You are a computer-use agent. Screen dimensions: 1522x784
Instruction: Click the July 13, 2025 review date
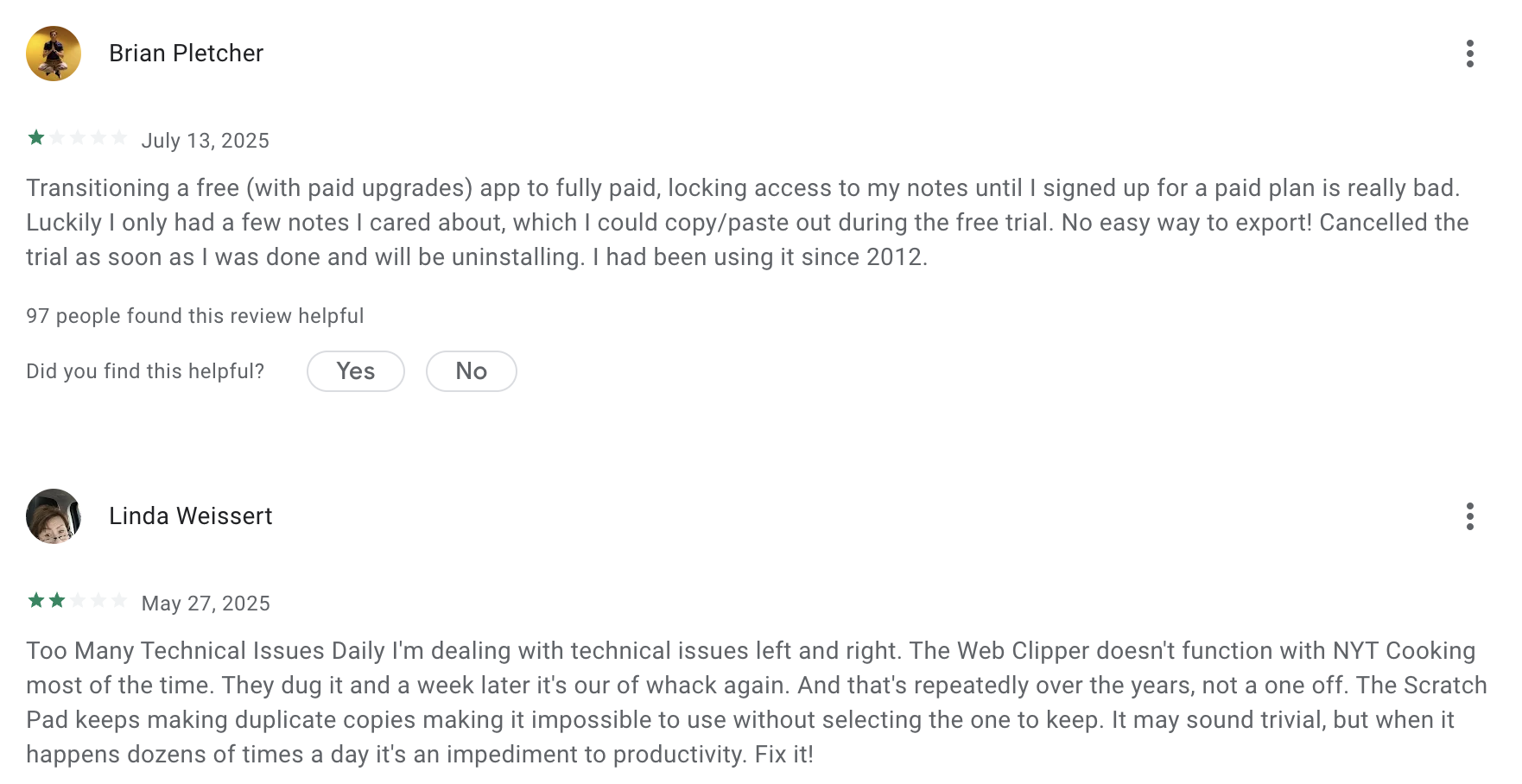click(x=206, y=140)
